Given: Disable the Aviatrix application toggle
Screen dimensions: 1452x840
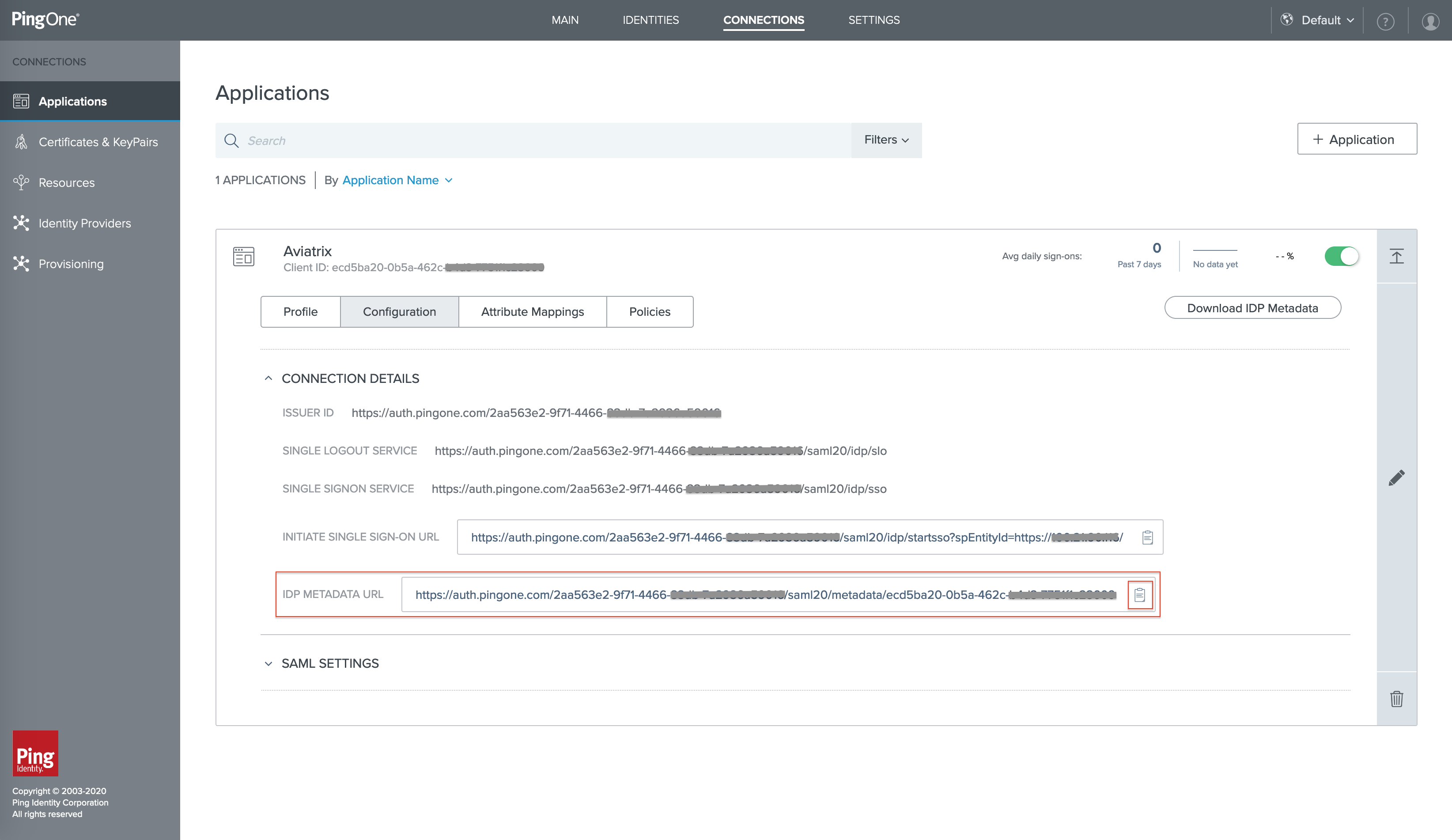Looking at the screenshot, I should click(x=1341, y=256).
